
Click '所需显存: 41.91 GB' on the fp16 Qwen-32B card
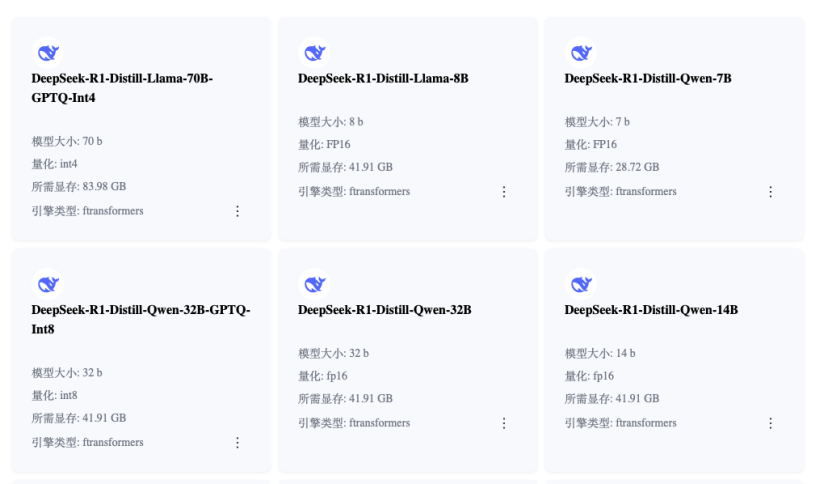coord(345,398)
